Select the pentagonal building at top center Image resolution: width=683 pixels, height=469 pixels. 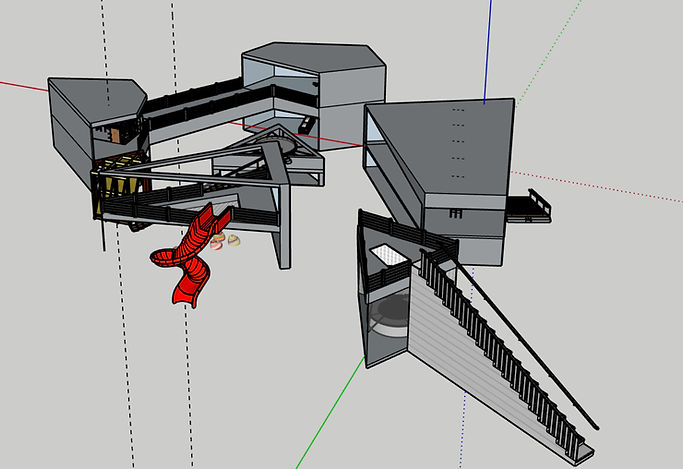click(x=314, y=94)
